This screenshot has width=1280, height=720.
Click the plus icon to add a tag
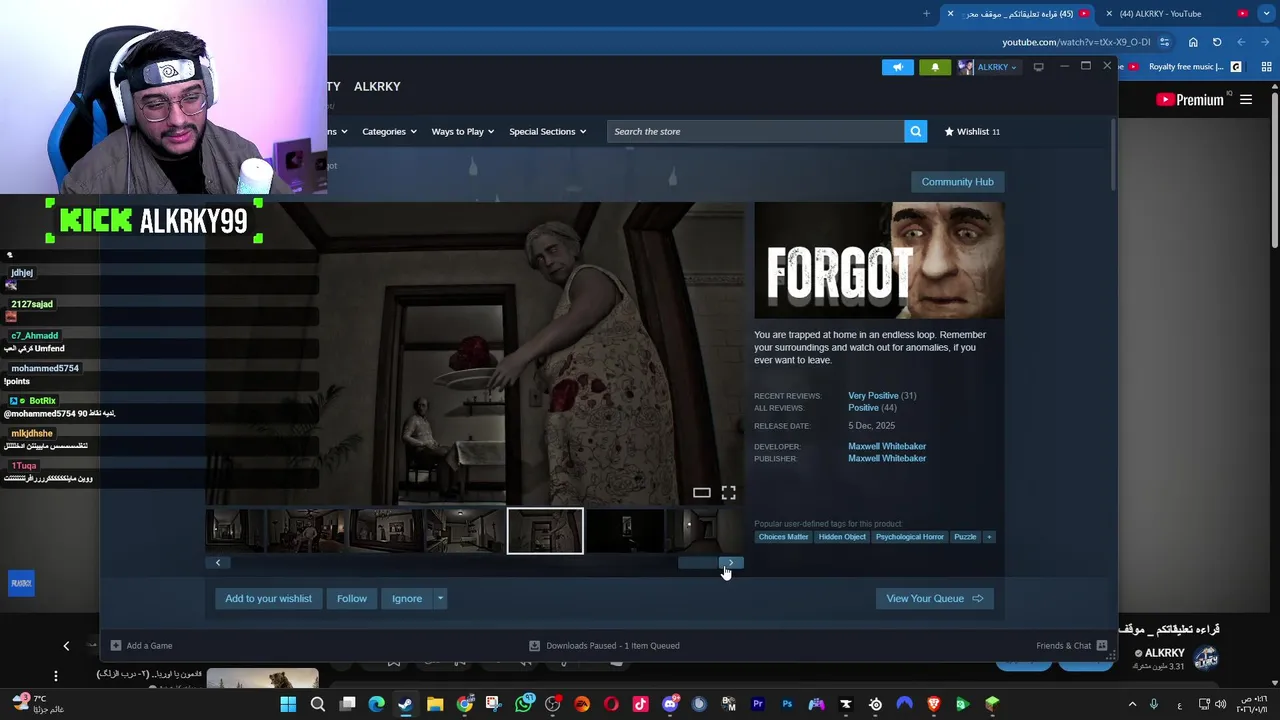click(x=989, y=537)
